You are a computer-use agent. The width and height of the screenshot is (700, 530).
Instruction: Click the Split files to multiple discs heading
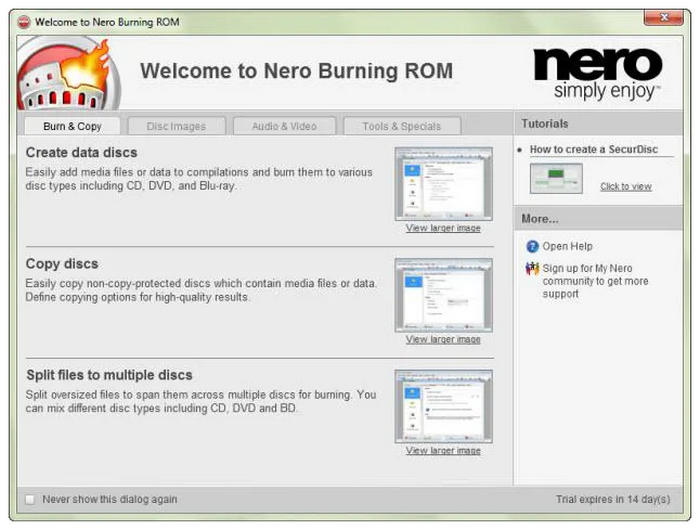(x=109, y=375)
